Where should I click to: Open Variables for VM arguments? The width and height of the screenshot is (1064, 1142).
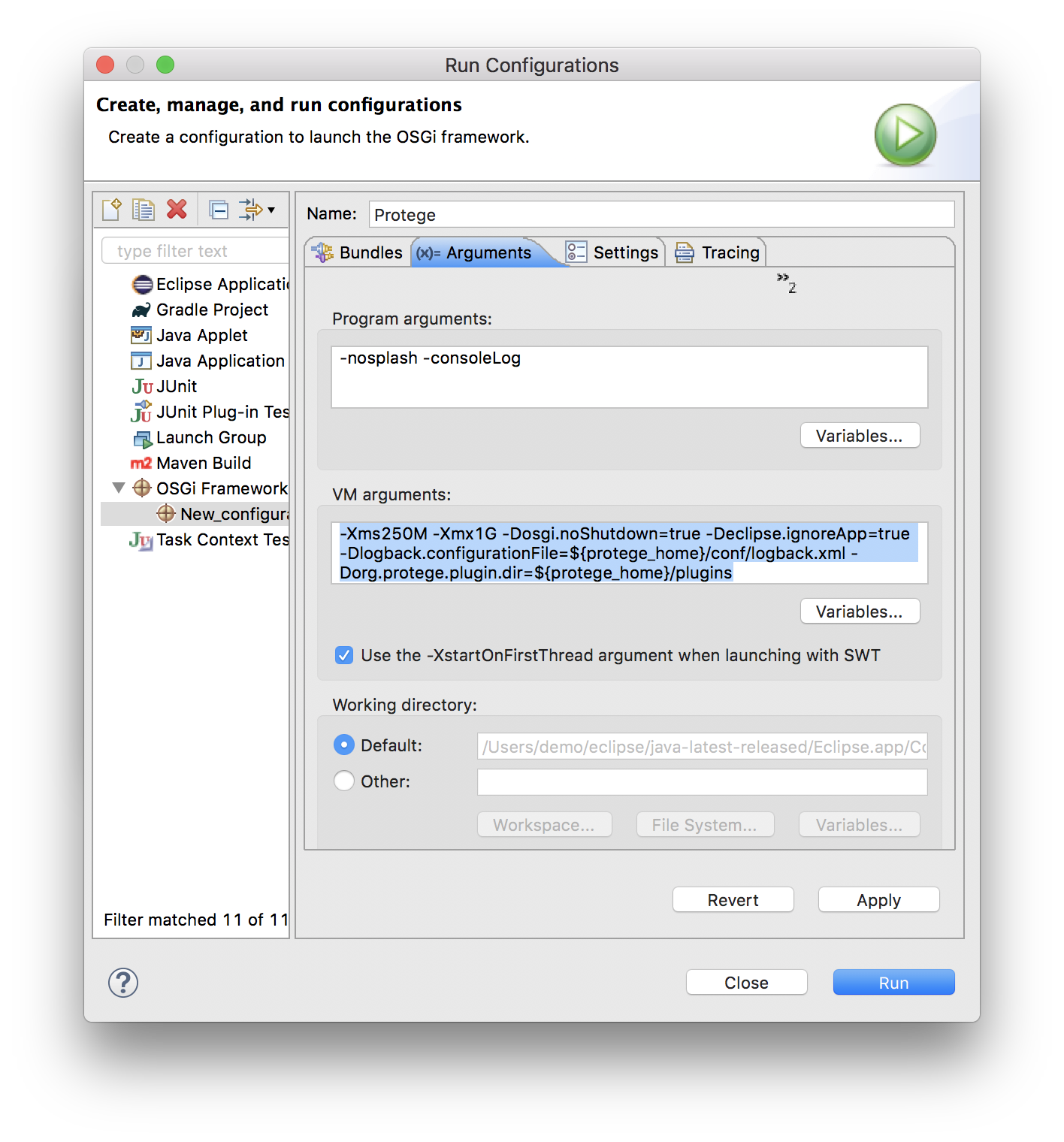coord(860,612)
